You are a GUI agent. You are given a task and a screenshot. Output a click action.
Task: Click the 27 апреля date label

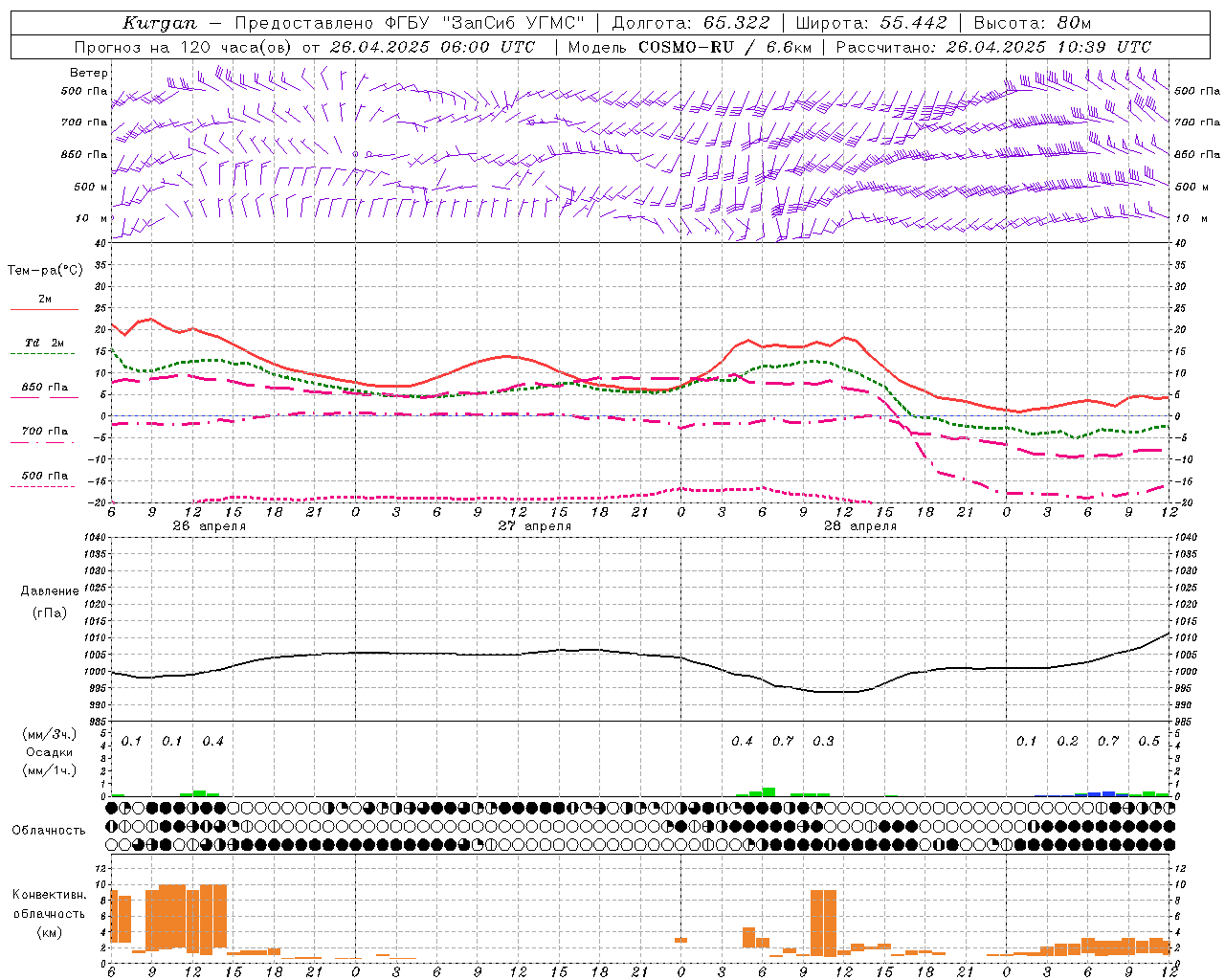tap(535, 526)
